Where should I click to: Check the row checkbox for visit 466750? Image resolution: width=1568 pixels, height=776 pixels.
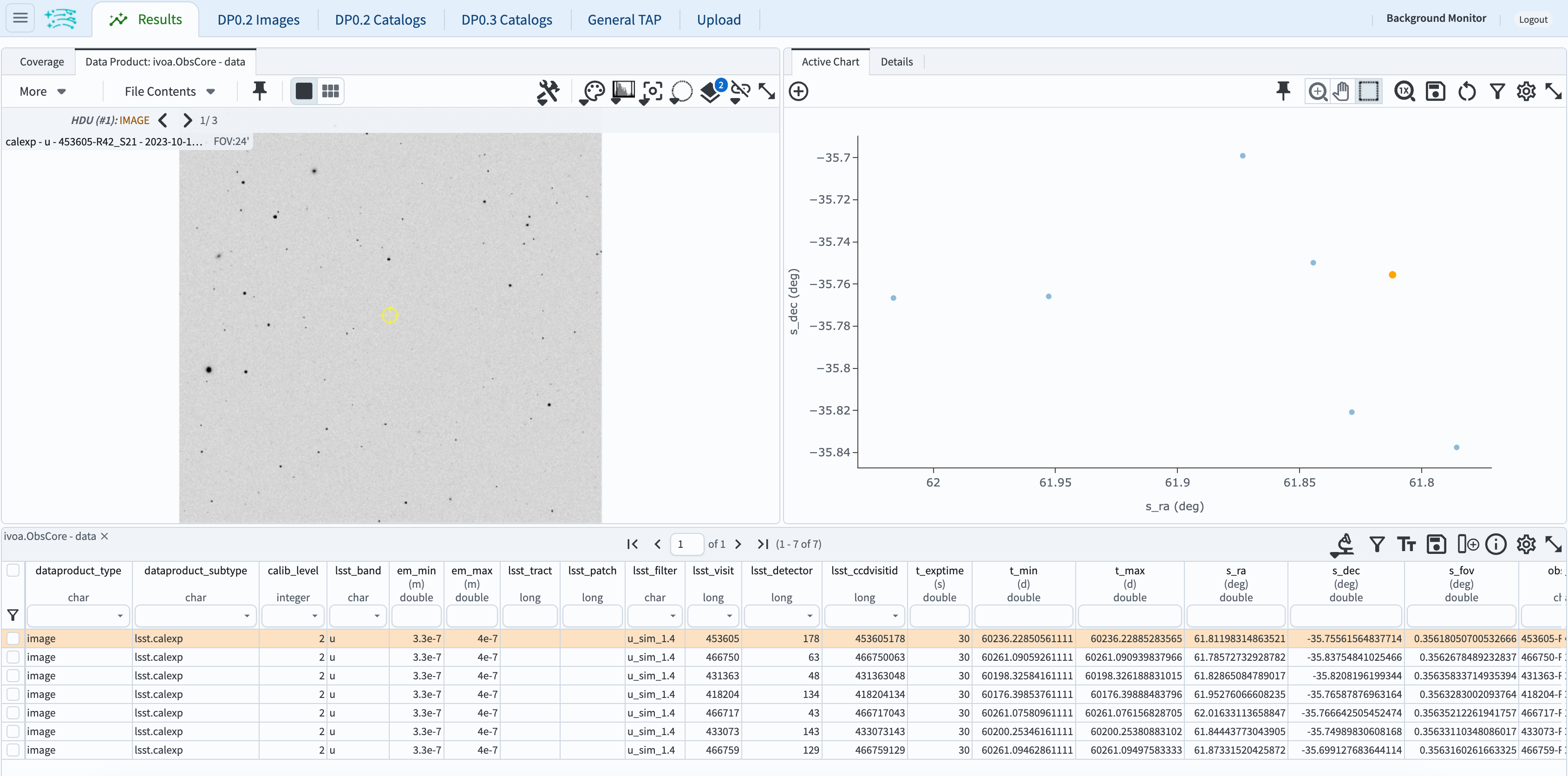tap(13, 657)
